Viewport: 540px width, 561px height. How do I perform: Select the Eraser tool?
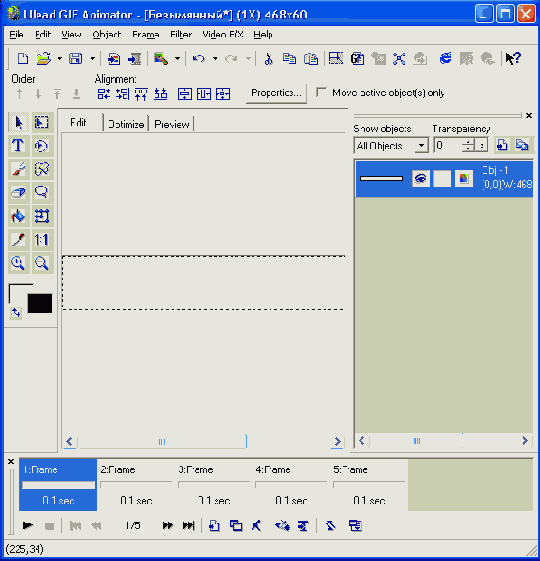point(18,192)
